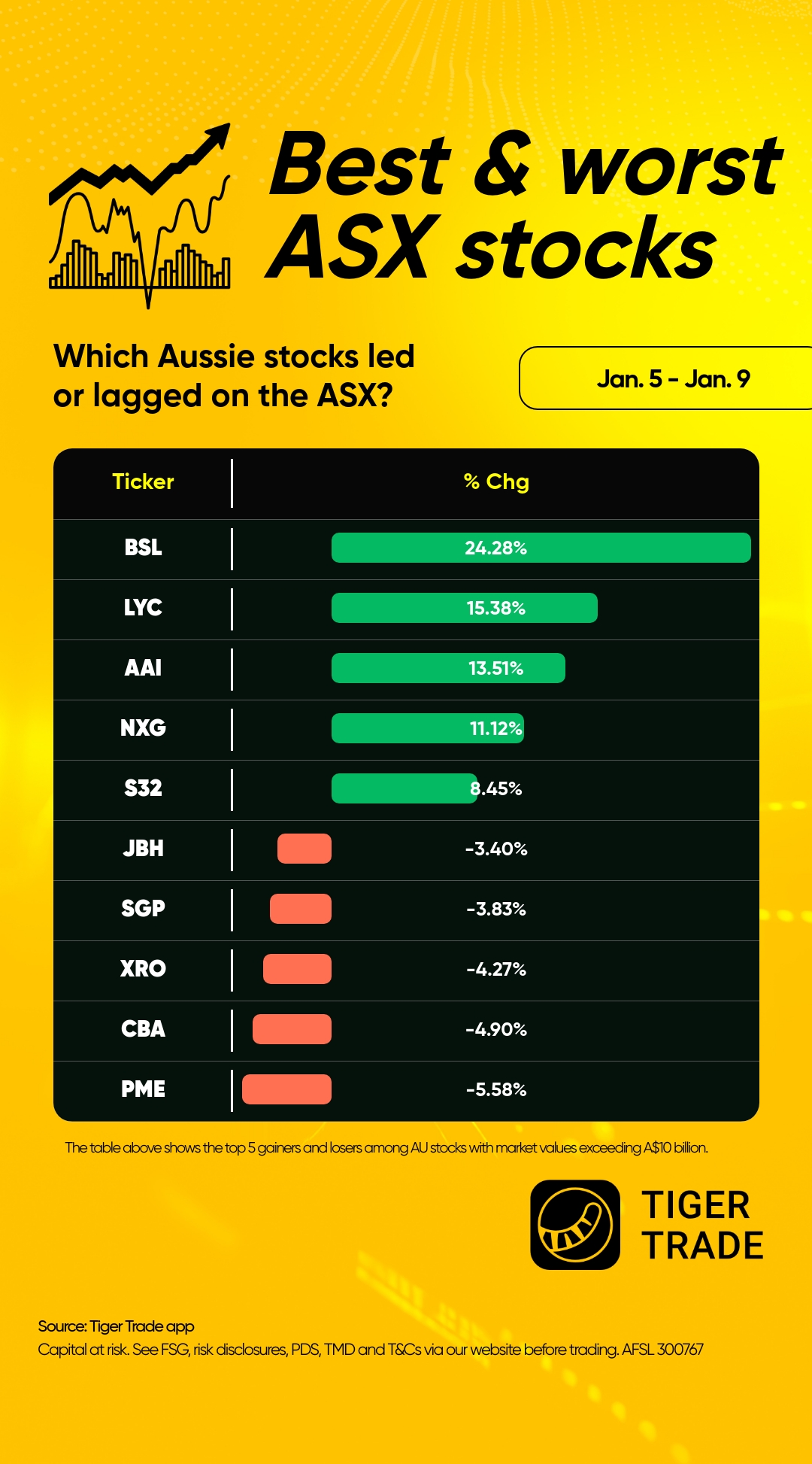This screenshot has width=812, height=1464.
Task: Select the BSL ticker label
Action: pos(143,548)
